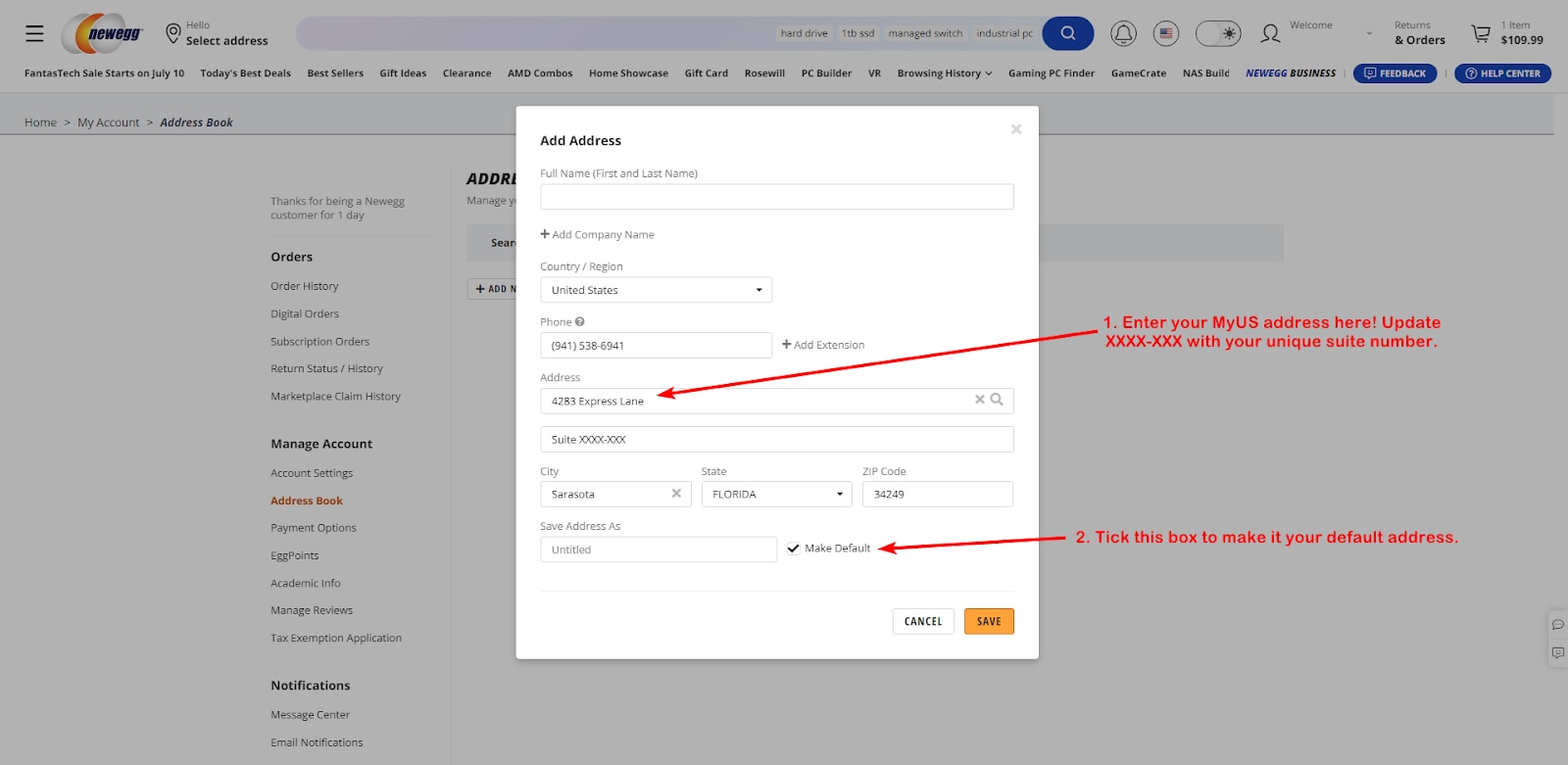Click Returns & Orders header link

coord(1419,33)
